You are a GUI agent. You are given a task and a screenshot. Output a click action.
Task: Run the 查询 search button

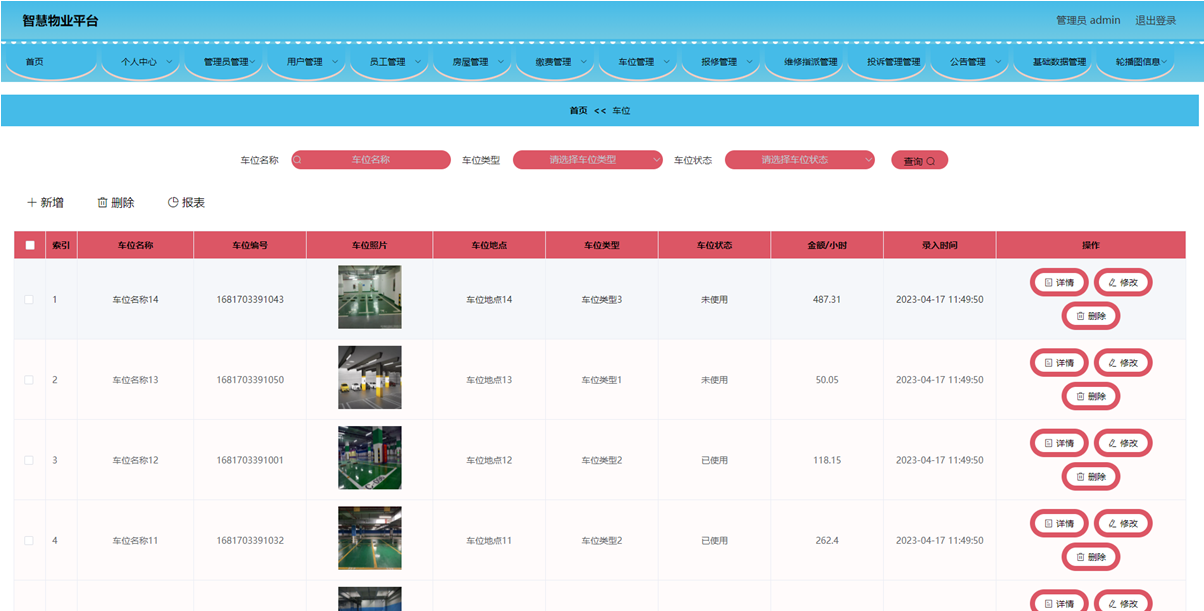(919, 160)
